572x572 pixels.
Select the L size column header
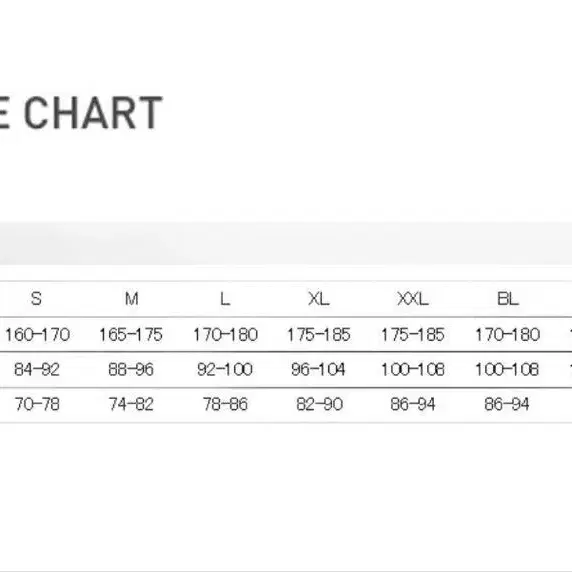[225, 299]
